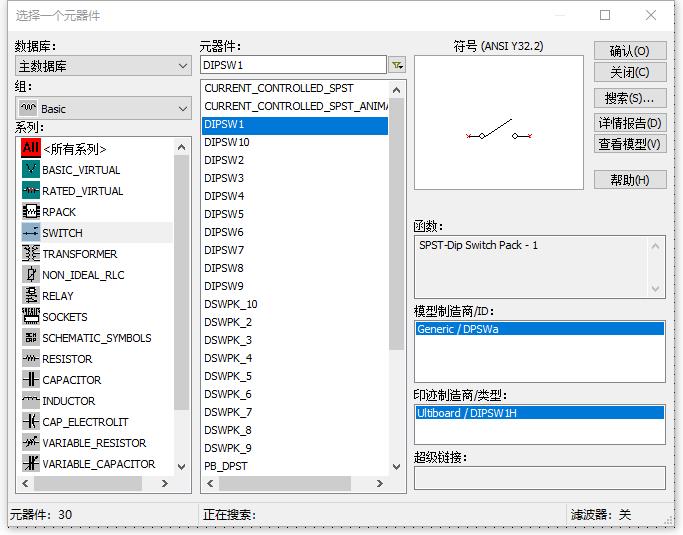The height and width of the screenshot is (535, 683).
Task: Click the TRANSFORMER series icon
Action: coord(30,253)
